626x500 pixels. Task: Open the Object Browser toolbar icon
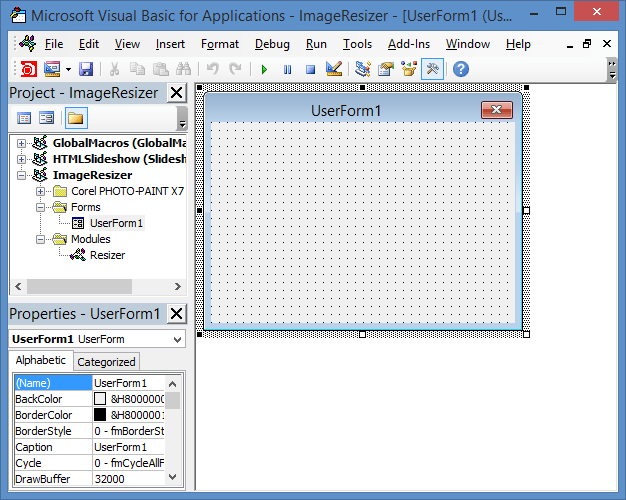click(x=409, y=69)
